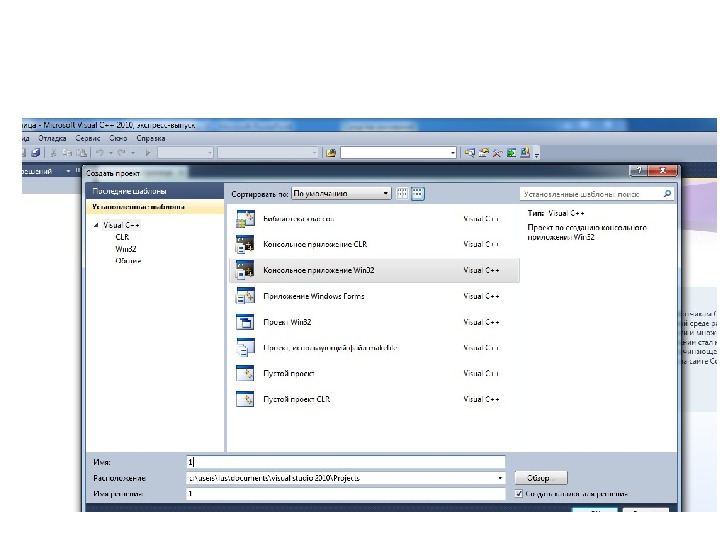Select the CLR tree item
The image size is (720, 540).
click(122, 237)
